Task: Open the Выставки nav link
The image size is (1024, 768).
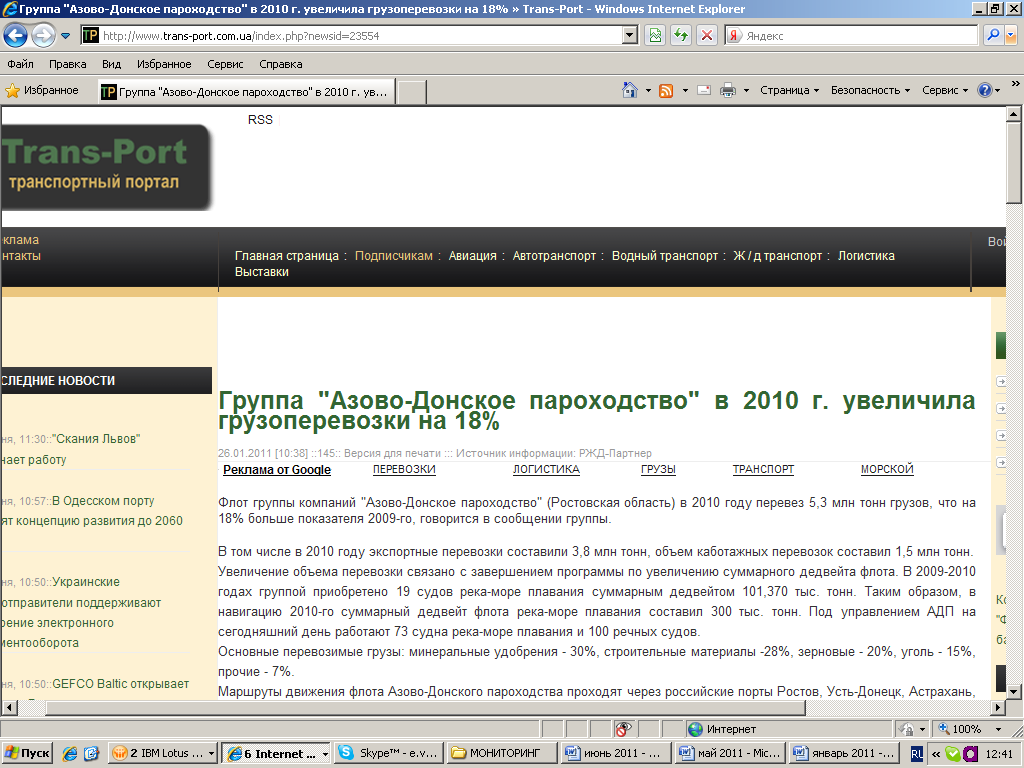Action: 262,272
